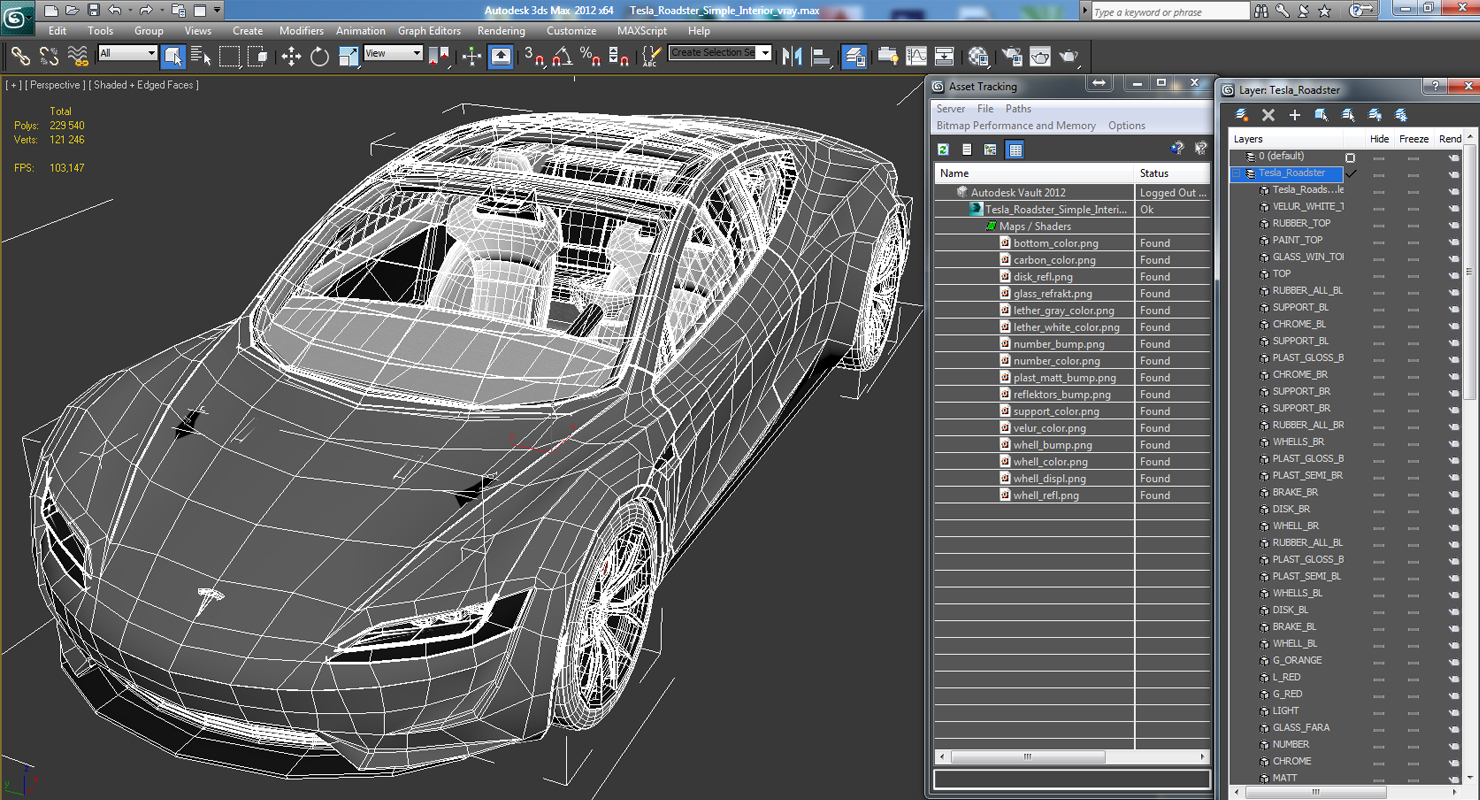Activate the Select and Rotate tool
This screenshot has width=1480, height=800.
coord(319,56)
